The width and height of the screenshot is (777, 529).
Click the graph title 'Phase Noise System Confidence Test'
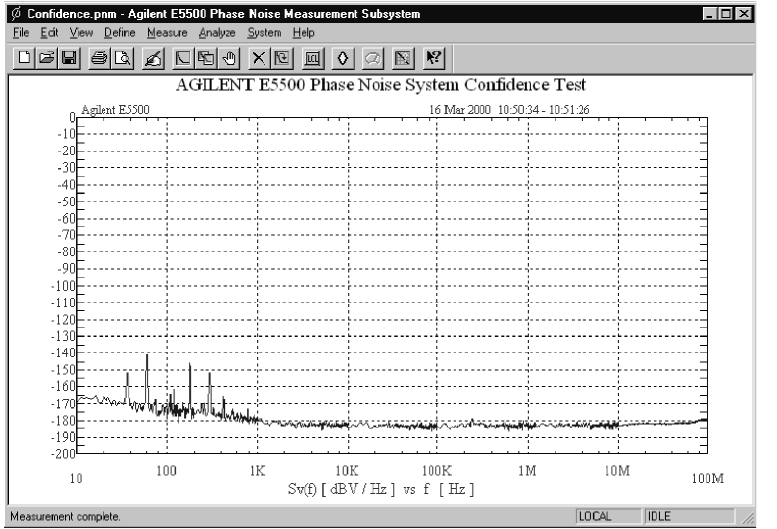click(x=447, y=85)
